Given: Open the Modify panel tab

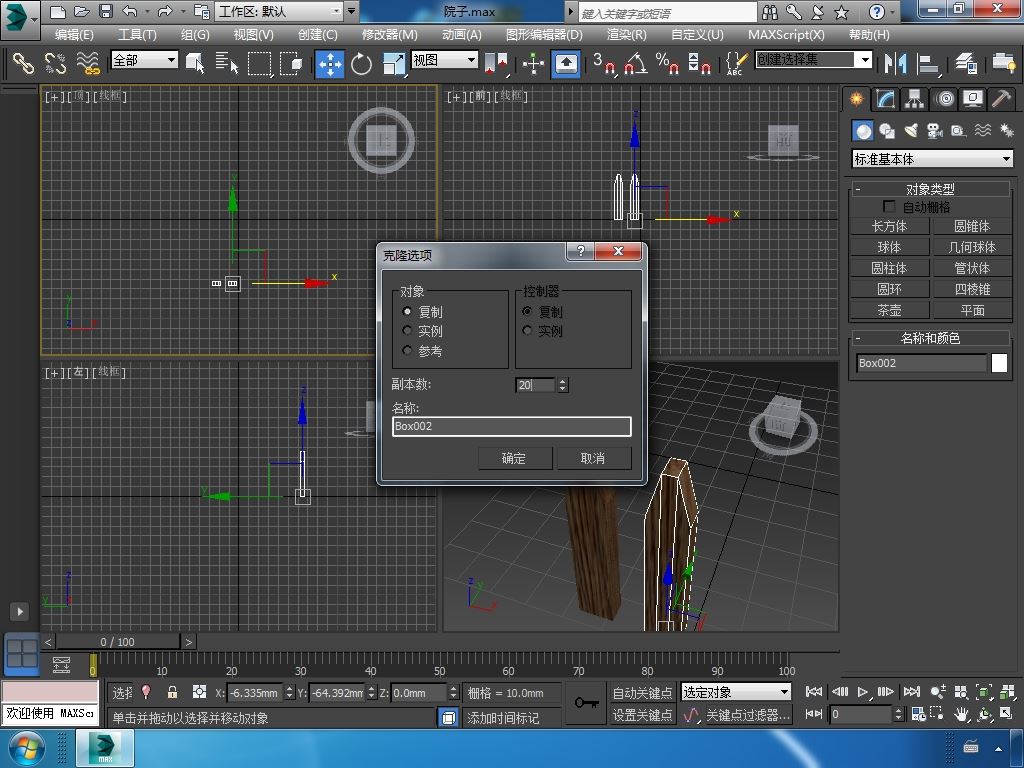Looking at the screenshot, I should (885, 99).
